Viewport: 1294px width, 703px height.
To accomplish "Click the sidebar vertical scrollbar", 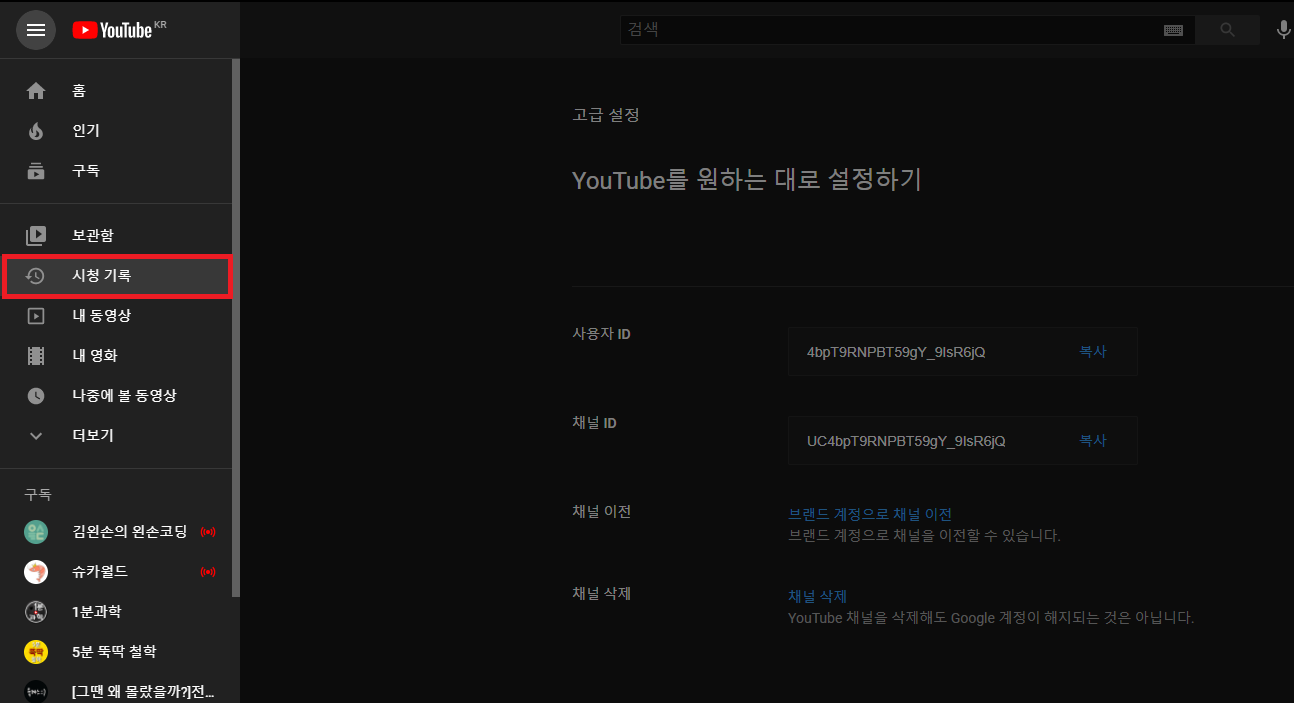I will (x=236, y=328).
